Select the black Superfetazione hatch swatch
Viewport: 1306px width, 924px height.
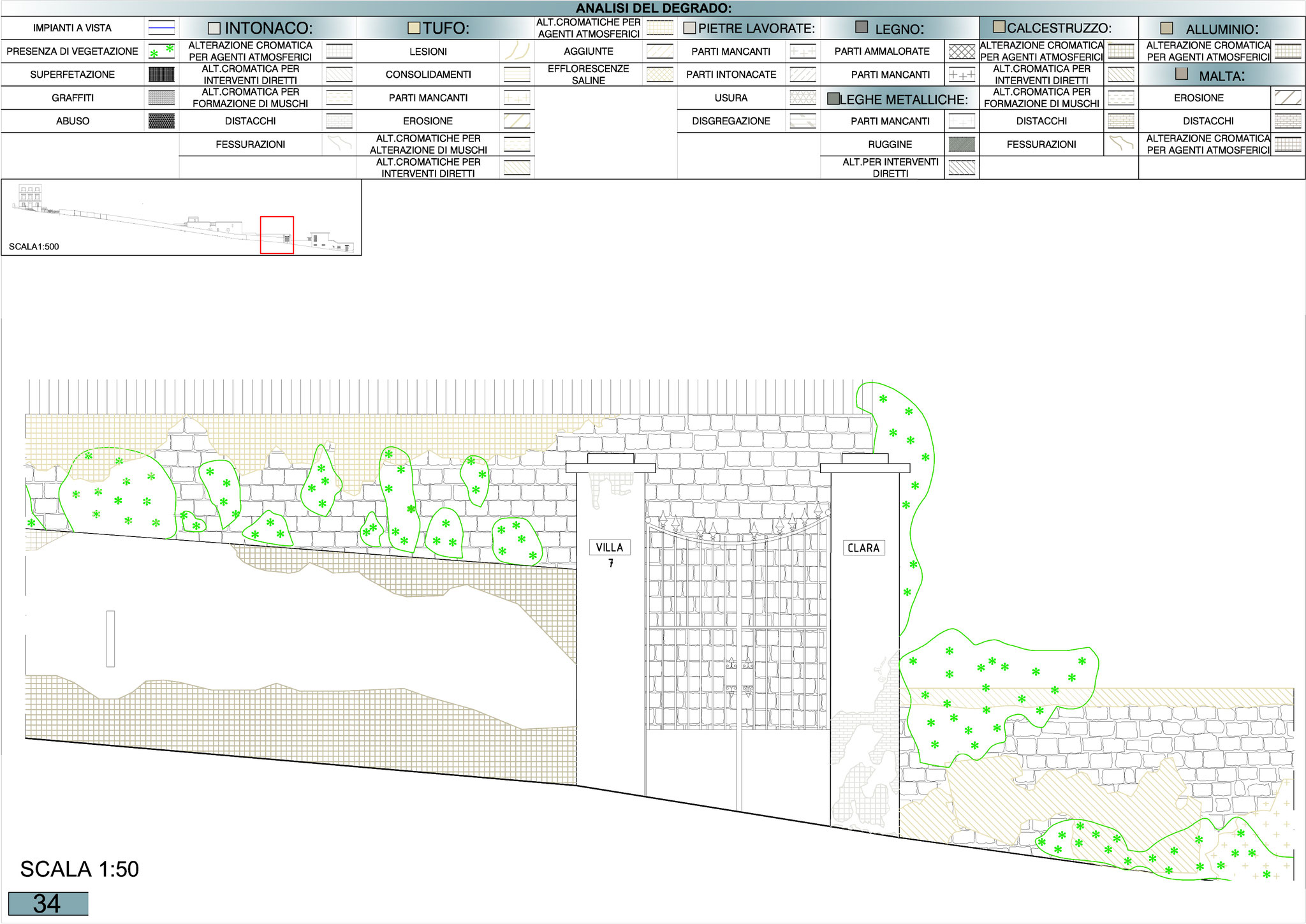161,75
